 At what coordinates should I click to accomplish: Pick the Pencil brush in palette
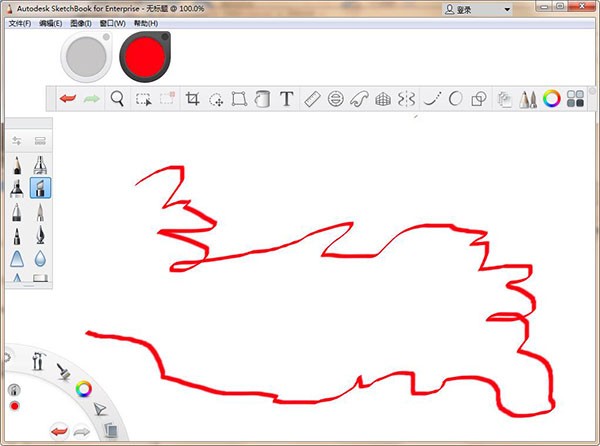coord(17,164)
